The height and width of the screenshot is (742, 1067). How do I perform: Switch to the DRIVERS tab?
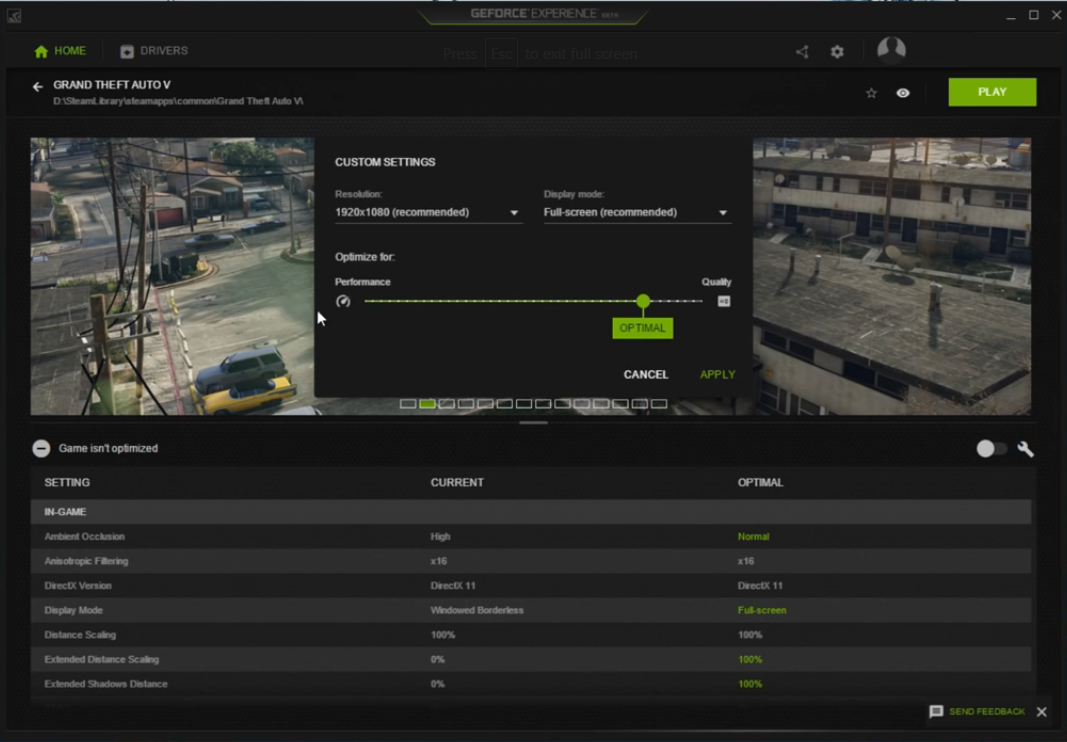[154, 51]
